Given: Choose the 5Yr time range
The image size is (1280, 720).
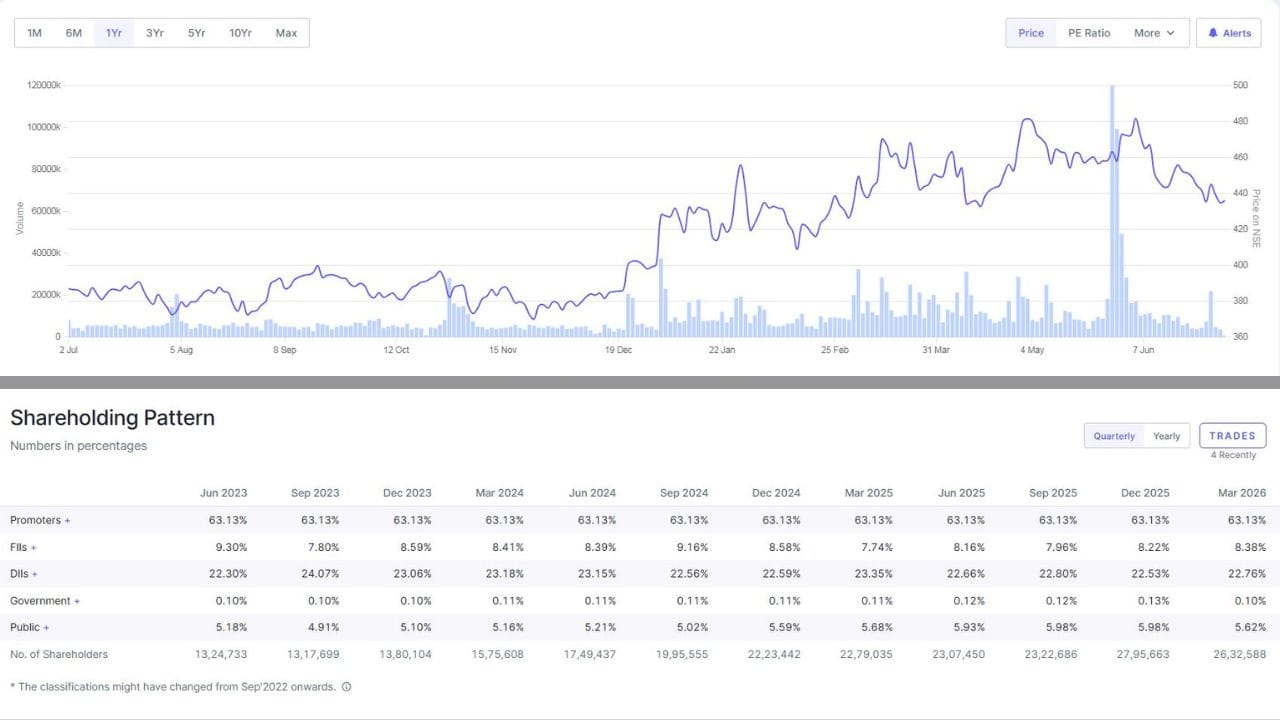Looking at the screenshot, I should [196, 33].
